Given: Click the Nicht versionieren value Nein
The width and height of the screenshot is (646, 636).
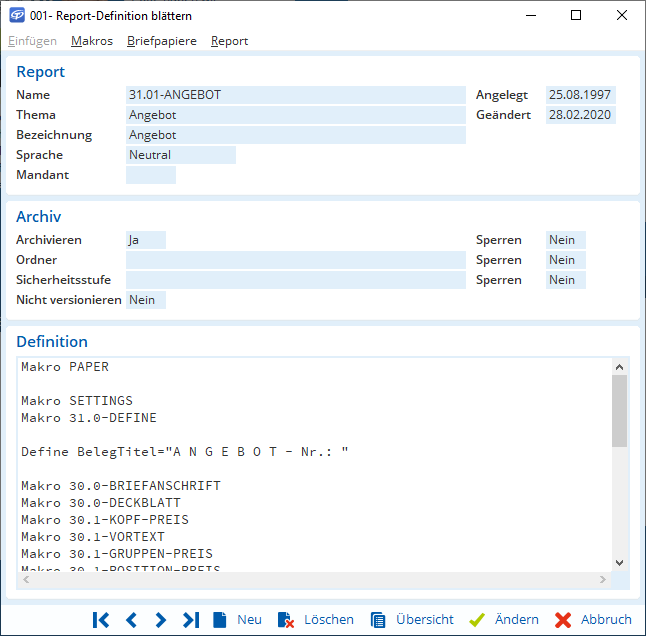Looking at the screenshot, I should coord(146,300).
